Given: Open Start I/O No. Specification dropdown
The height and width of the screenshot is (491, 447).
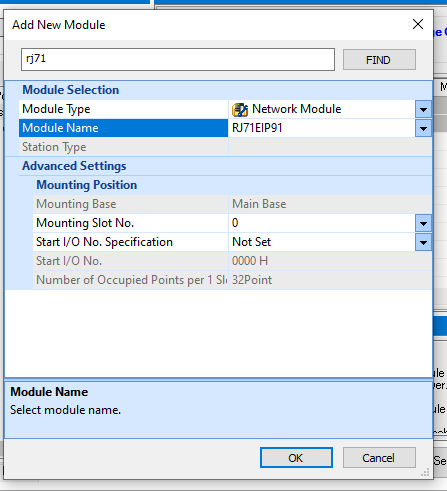Looking at the screenshot, I should tap(423, 242).
